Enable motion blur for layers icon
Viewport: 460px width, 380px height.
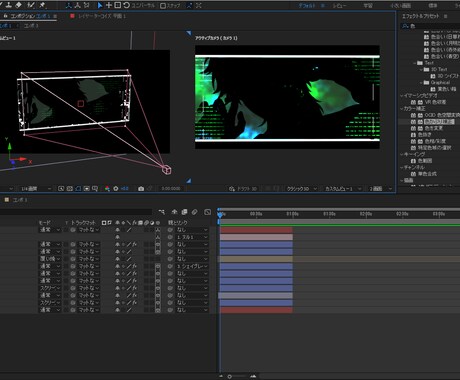click(195, 212)
